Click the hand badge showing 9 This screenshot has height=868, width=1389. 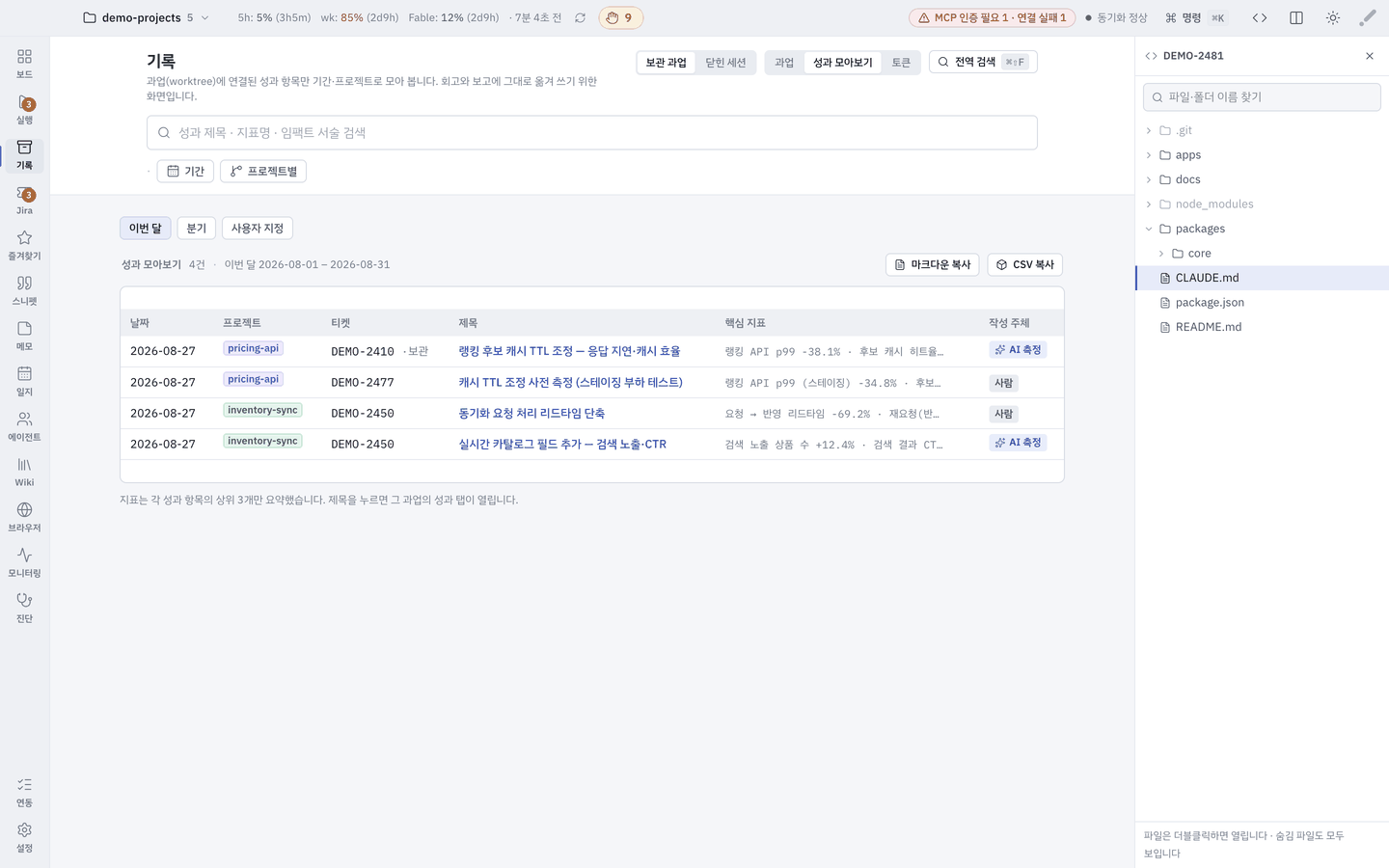[x=620, y=18]
